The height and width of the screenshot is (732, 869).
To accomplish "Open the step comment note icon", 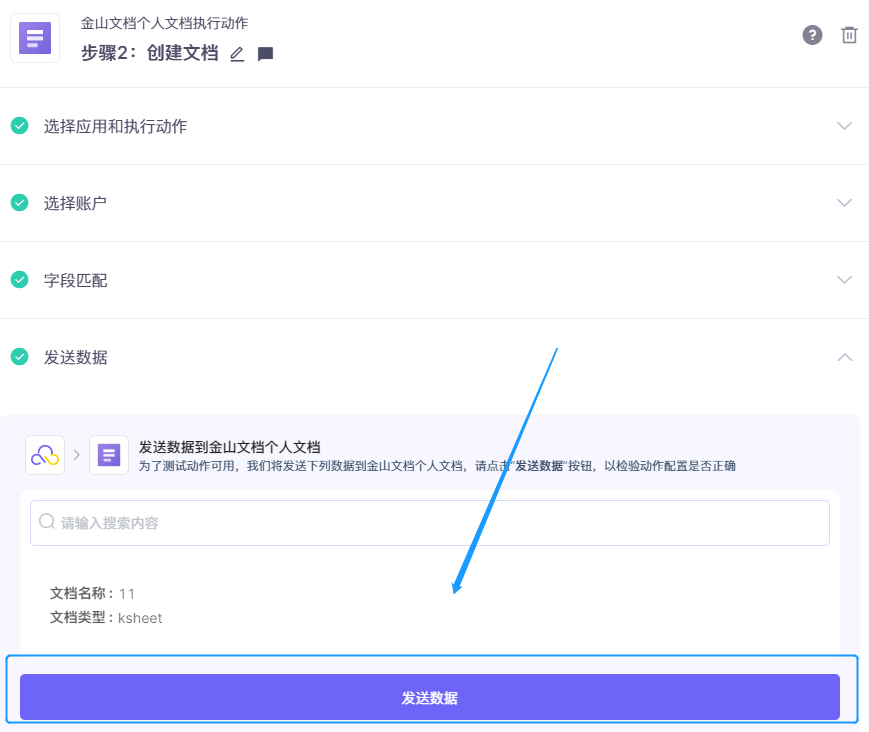I will click(x=265, y=54).
